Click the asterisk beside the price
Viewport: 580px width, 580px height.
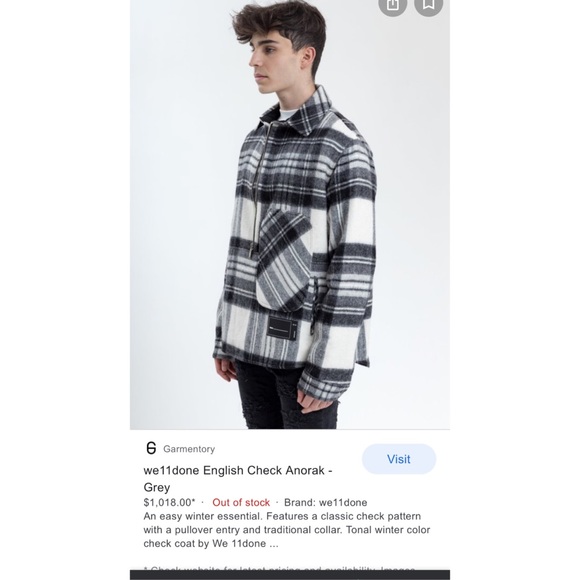(x=193, y=501)
